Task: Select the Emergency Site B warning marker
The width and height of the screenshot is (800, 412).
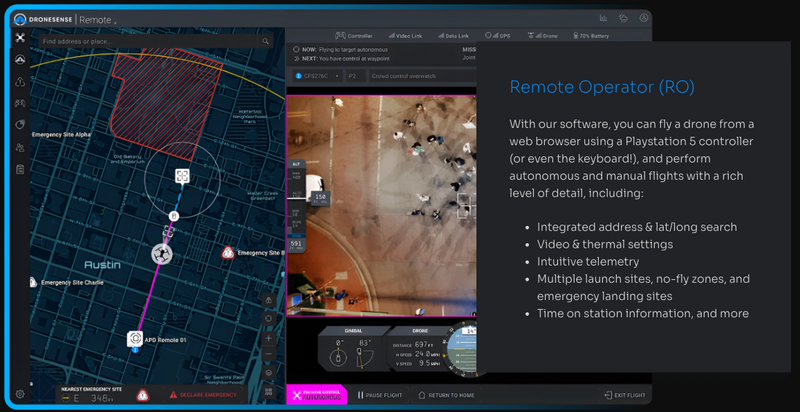Action: [228, 252]
